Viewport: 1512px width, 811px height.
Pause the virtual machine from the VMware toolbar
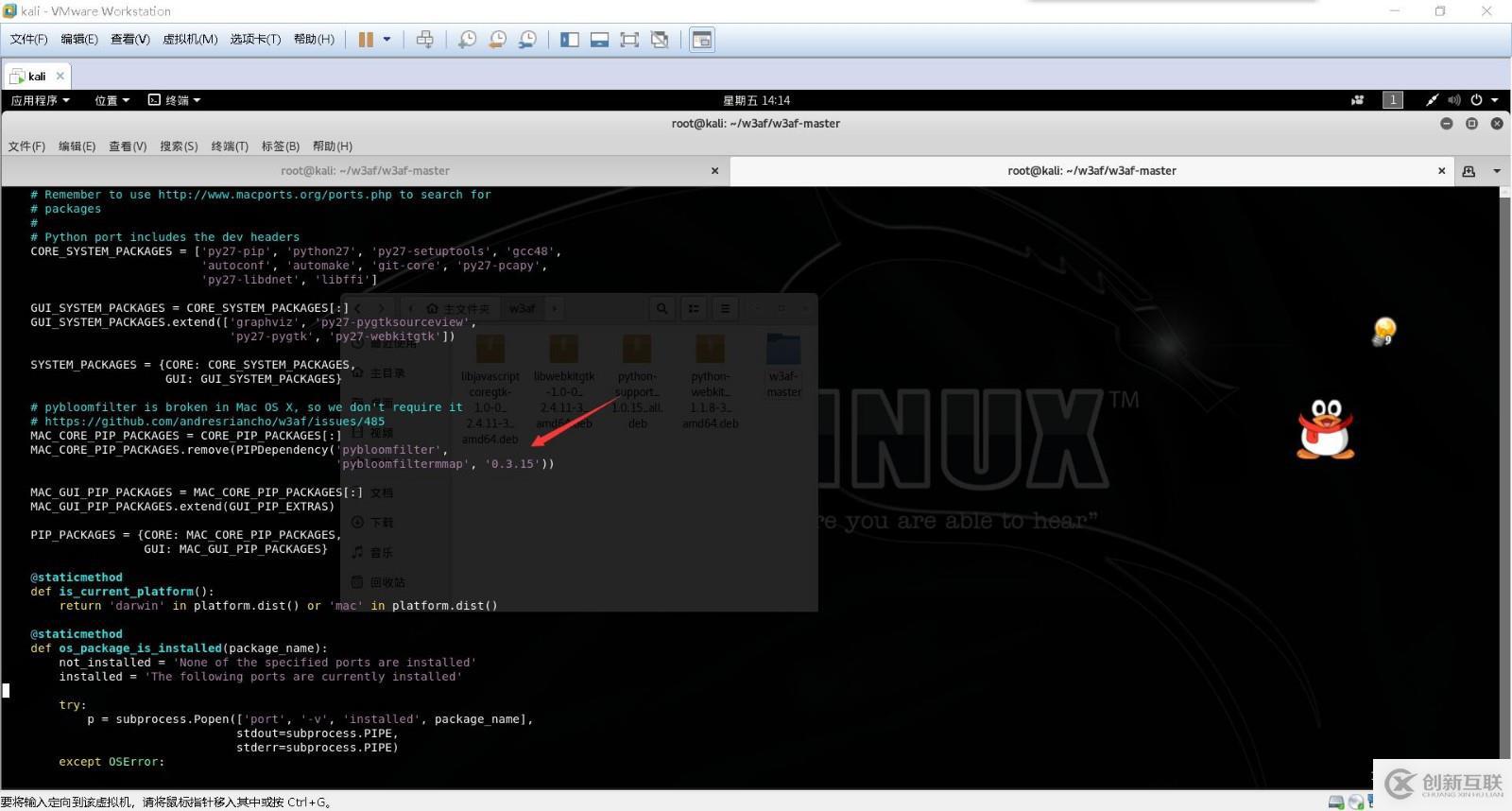(x=366, y=40)
